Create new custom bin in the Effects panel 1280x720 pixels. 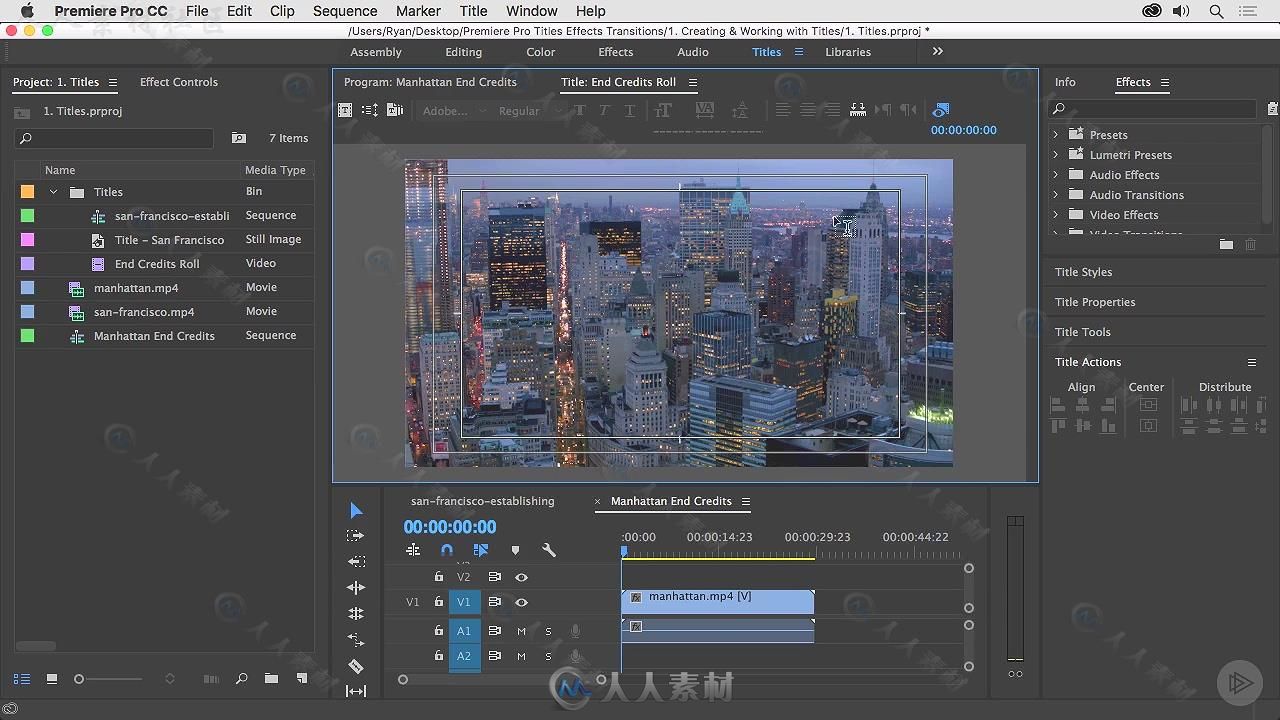1226,244
